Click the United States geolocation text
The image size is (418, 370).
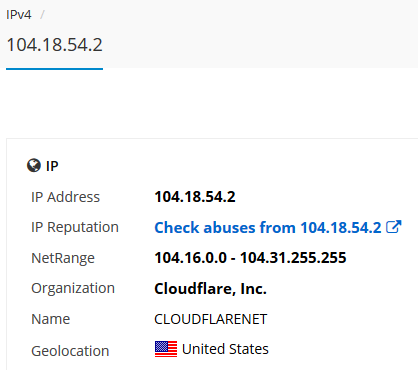[225, 349]
